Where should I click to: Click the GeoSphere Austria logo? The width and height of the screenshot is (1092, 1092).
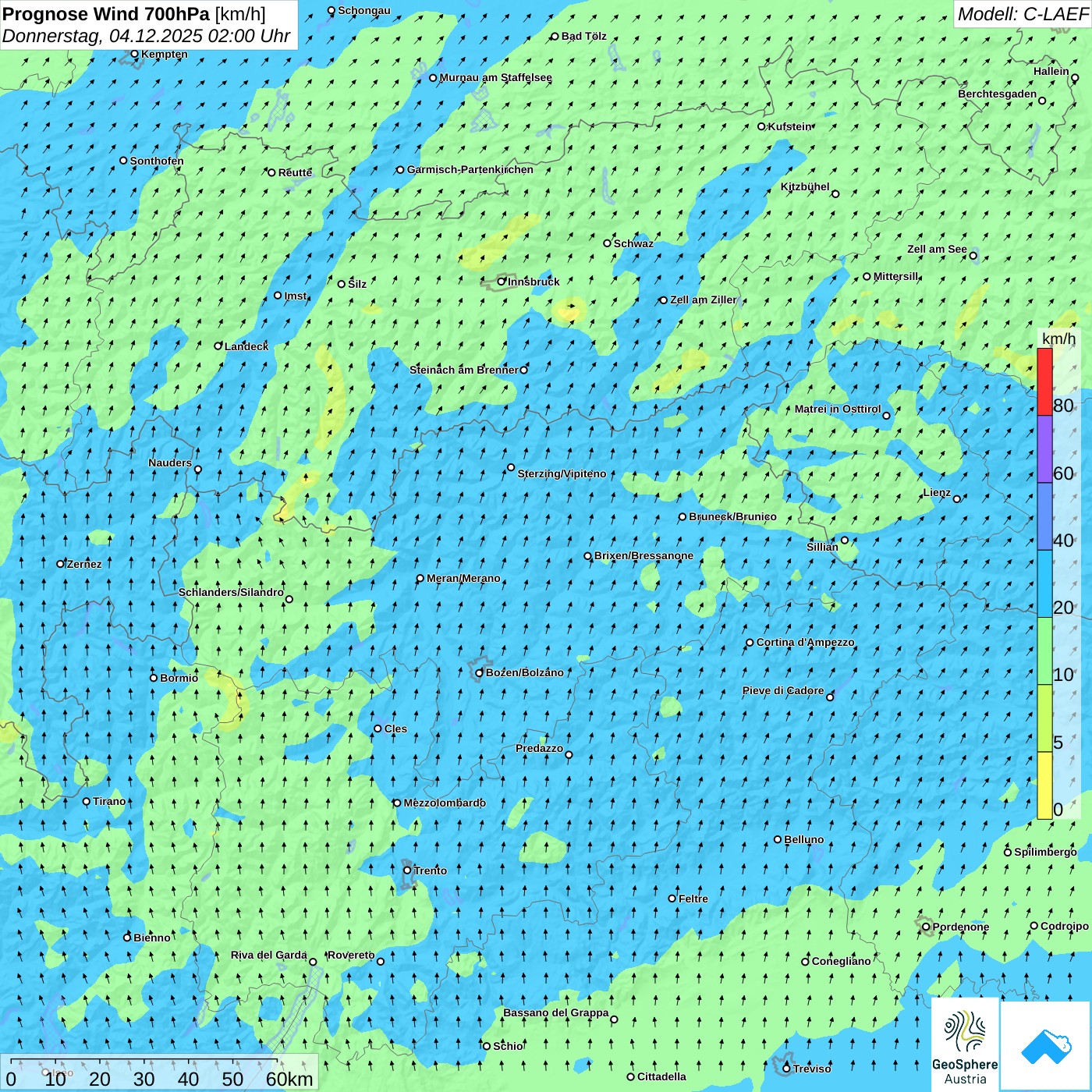pyautogui.click(x=965, y=1044)
